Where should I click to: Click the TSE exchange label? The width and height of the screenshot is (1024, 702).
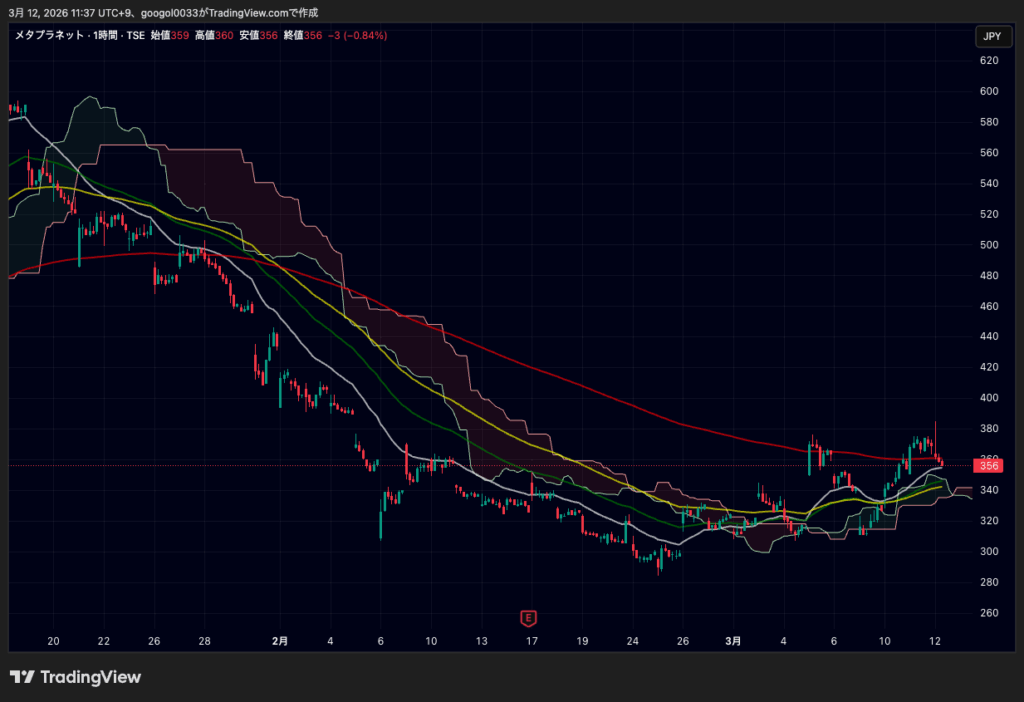click(x=135, y=35)
